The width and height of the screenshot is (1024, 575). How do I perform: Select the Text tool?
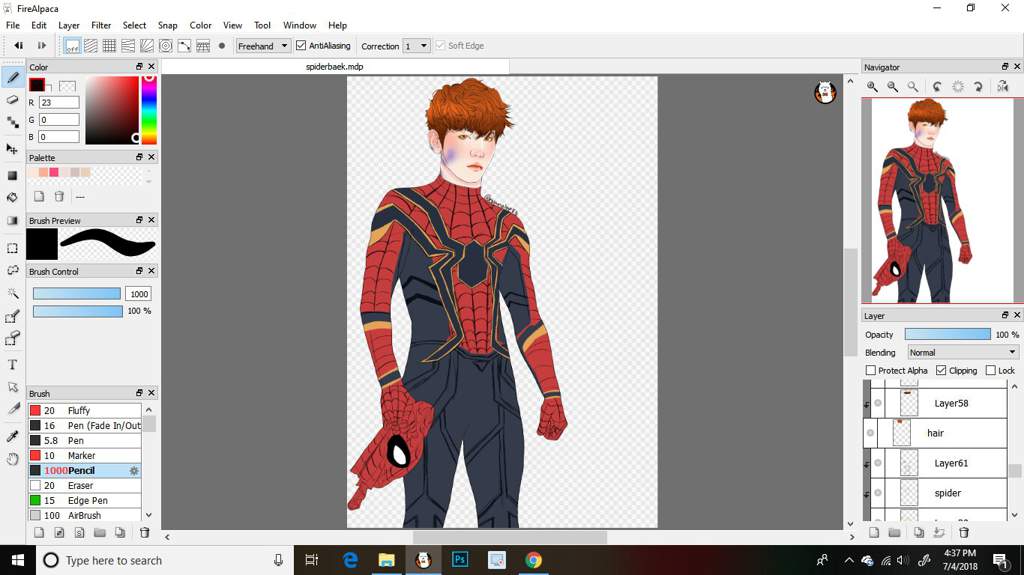12,365
